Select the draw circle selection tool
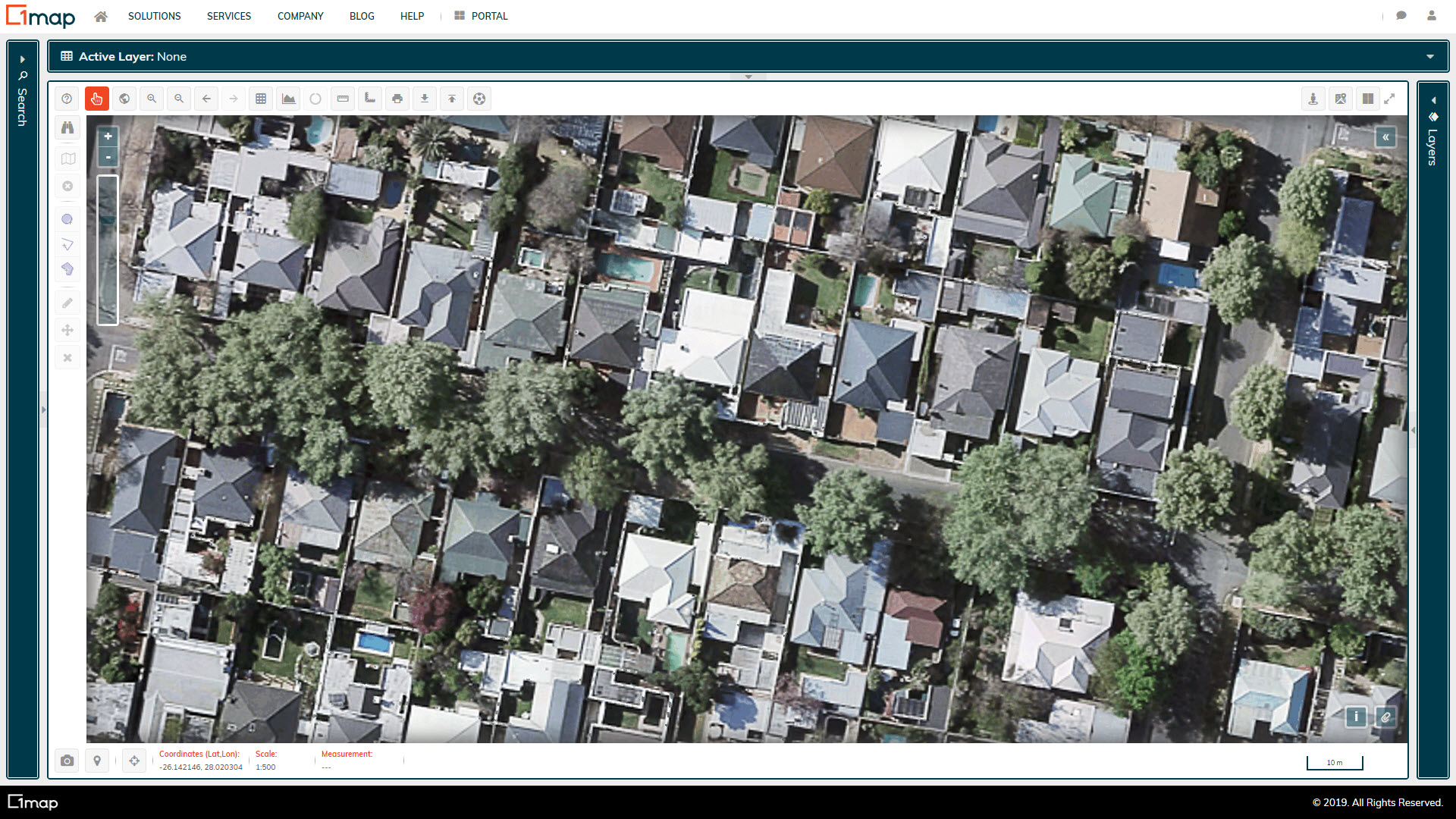1456x819 pixels. point(67,219)
